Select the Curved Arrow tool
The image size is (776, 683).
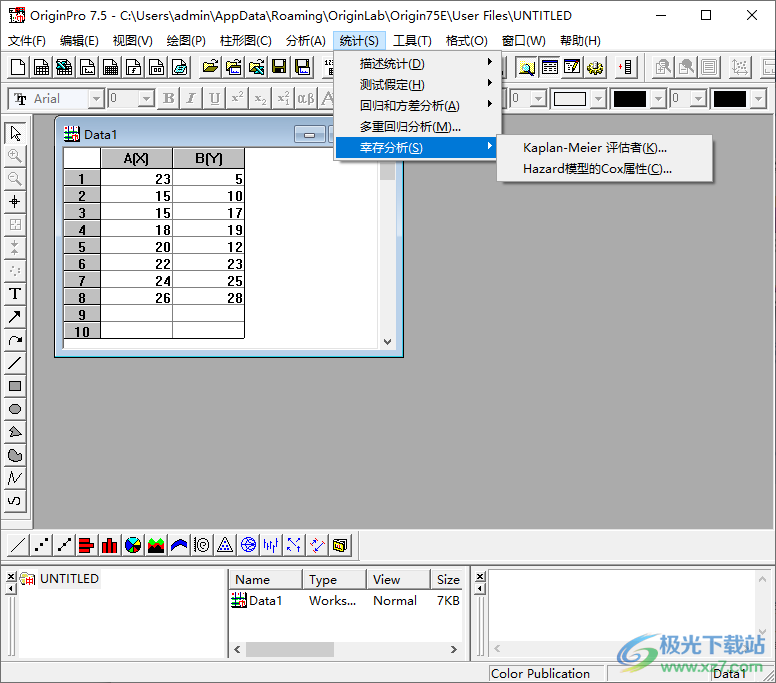point(15,340)
